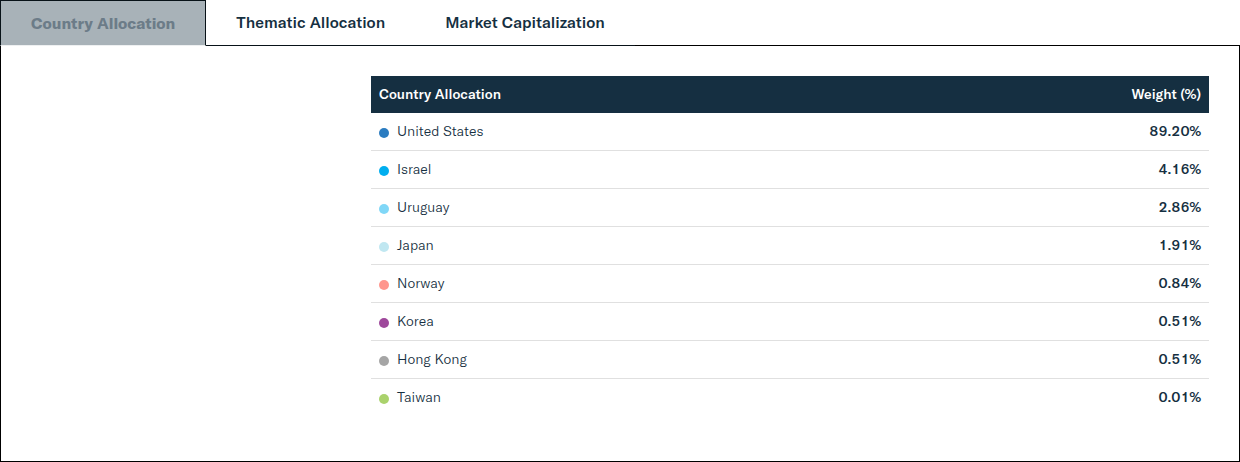Switch to the Thematic Allocation tab

310,23
